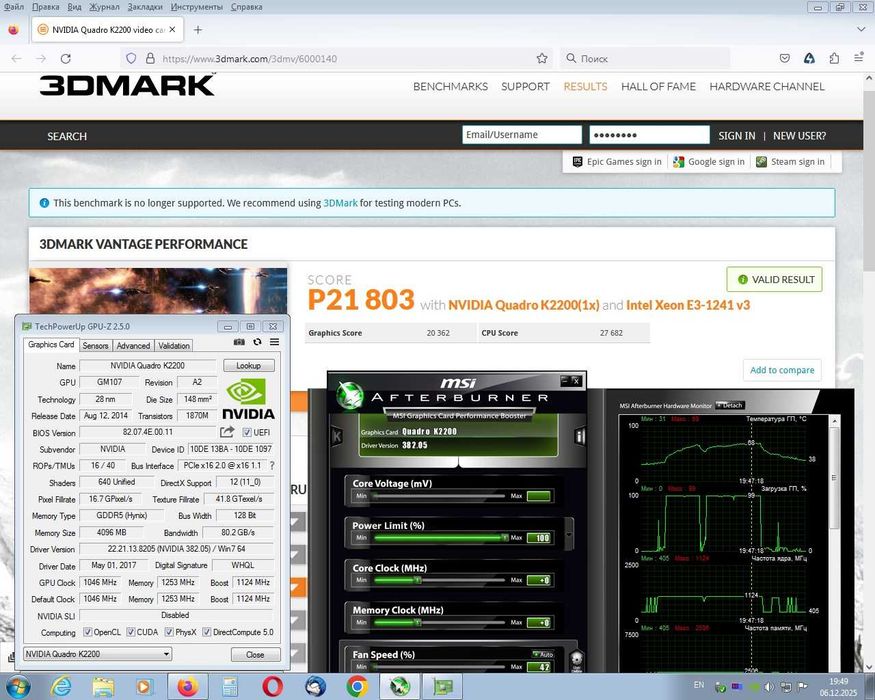Open GPU-Z hamburger settings menu
The image size is (875, 700).
(275, 342)
